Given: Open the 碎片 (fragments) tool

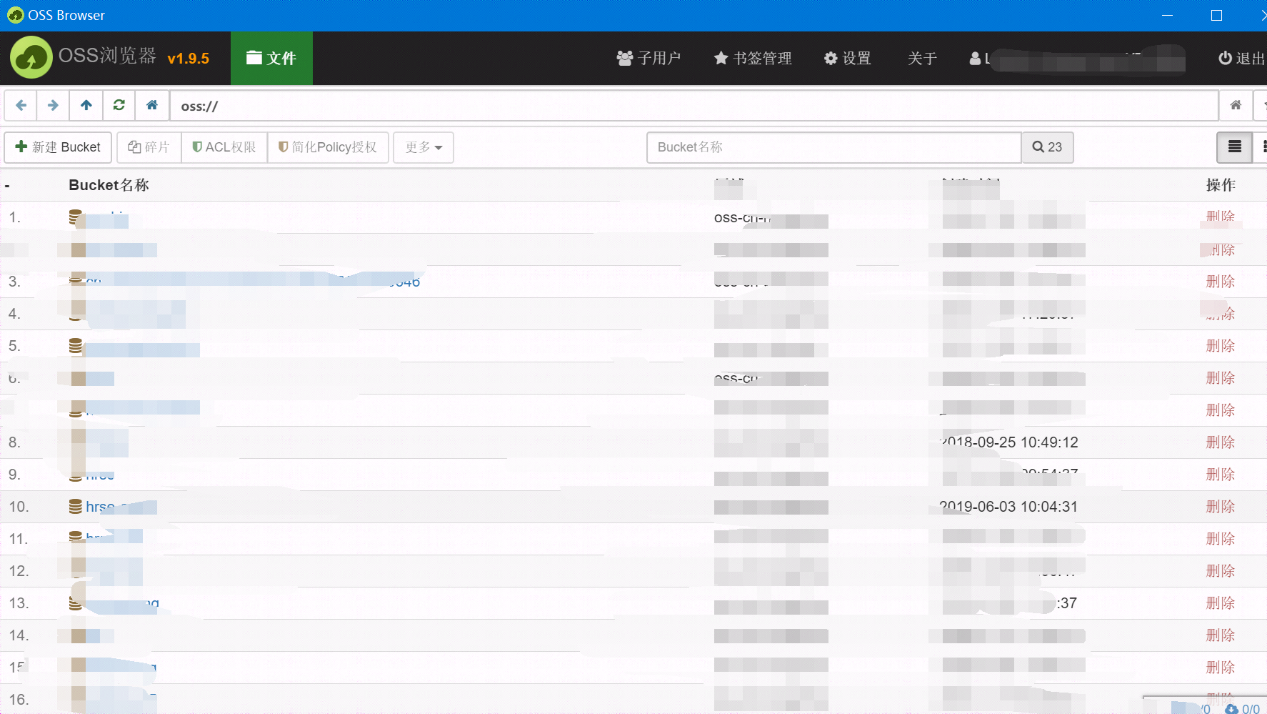Looking at the screenshot, I should (148, 147).
